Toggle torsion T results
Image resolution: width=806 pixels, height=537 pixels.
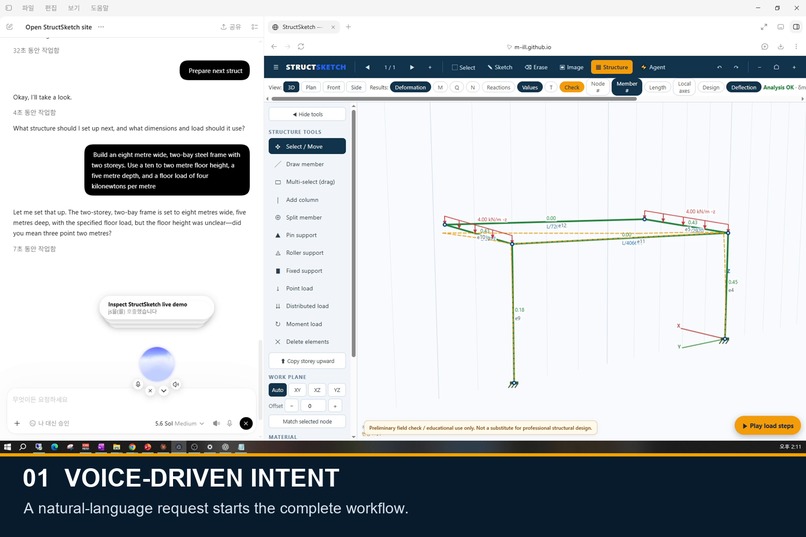click(x=551, y=87)
